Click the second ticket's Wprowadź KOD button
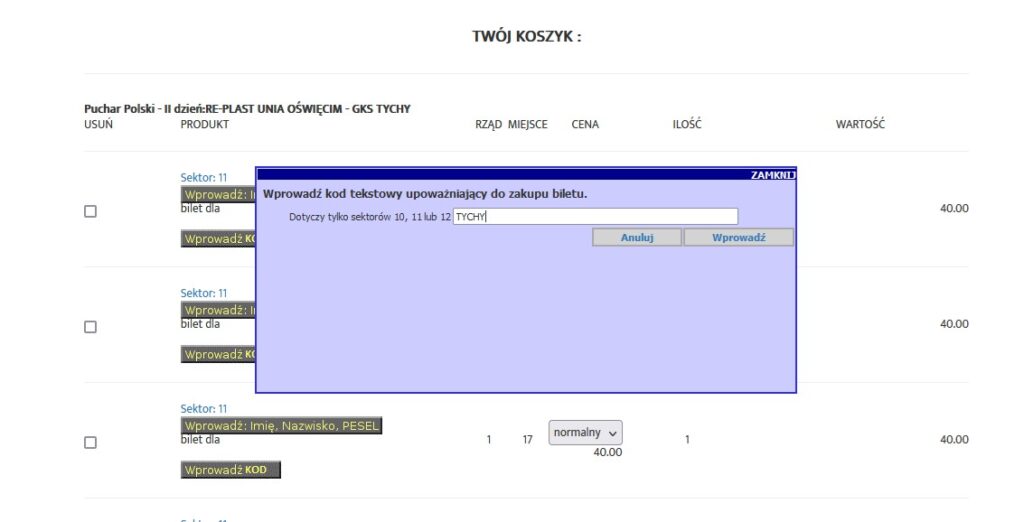 [218, 355]
